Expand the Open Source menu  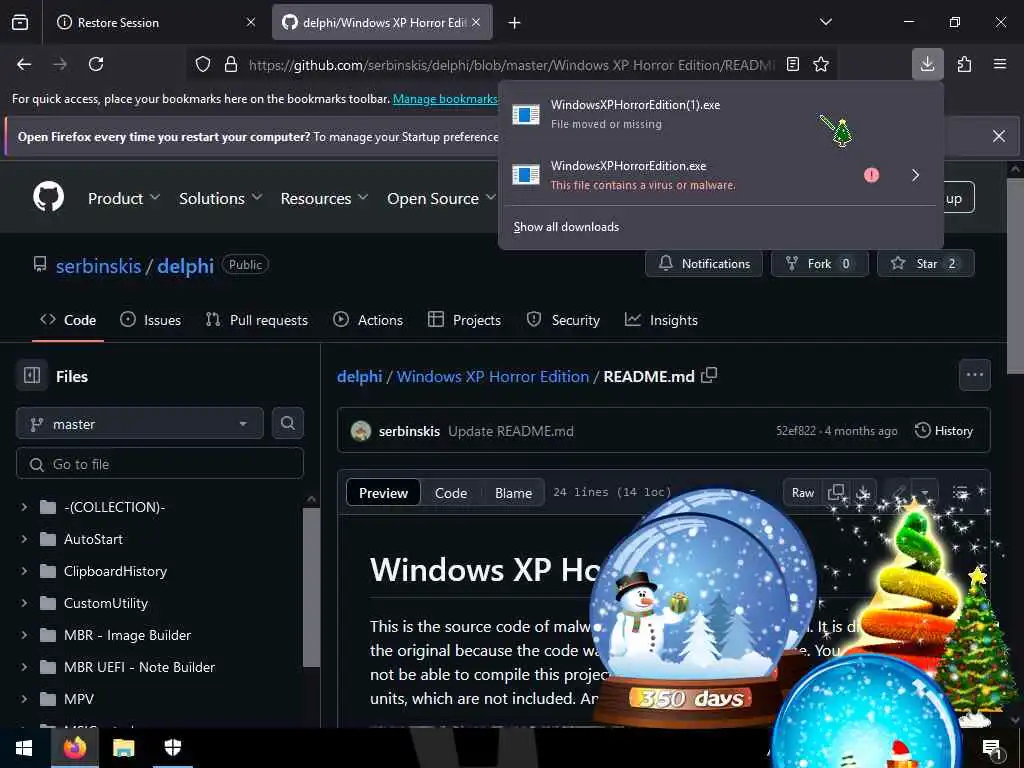441,198
